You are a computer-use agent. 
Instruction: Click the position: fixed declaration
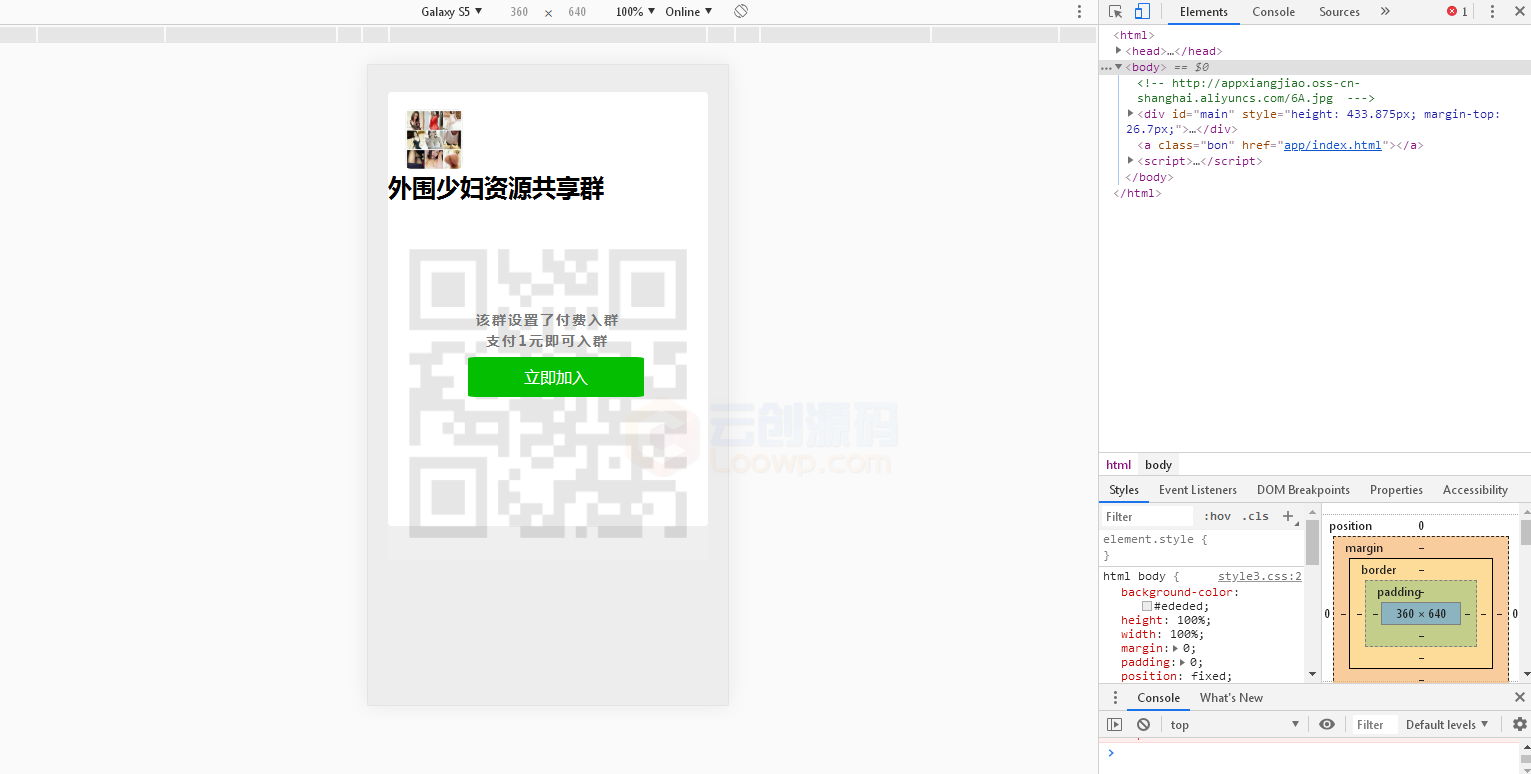pyautogui.click(x=1176, y=676)
